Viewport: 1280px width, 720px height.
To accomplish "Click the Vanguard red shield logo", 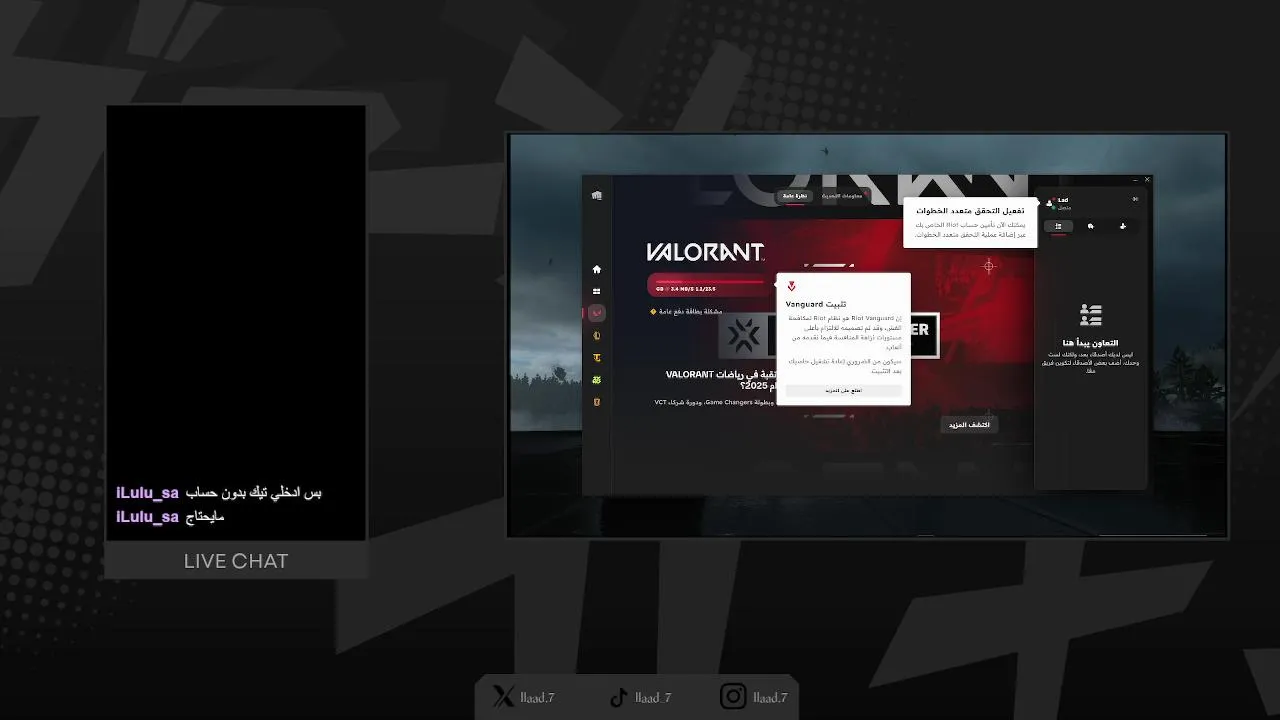I will (791, 287).
